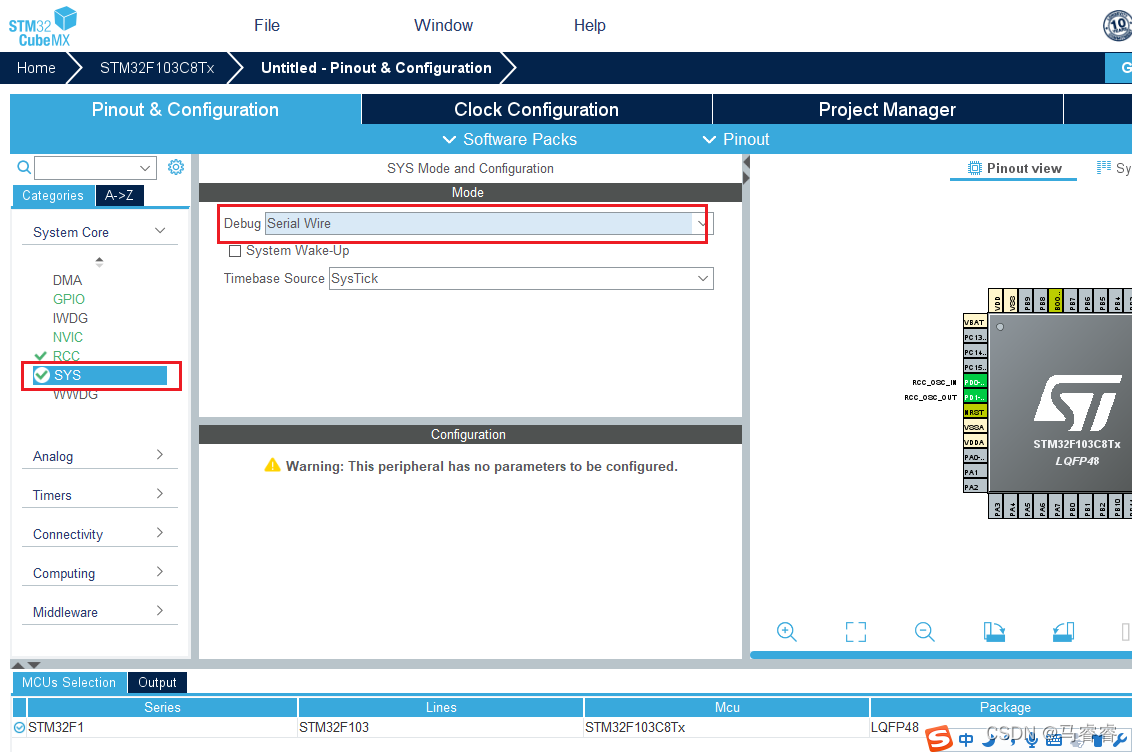The width and height of the screenshot is (1132, 752).
Task: Click the Pinout view chip icon
Action: tap(975, 168)
